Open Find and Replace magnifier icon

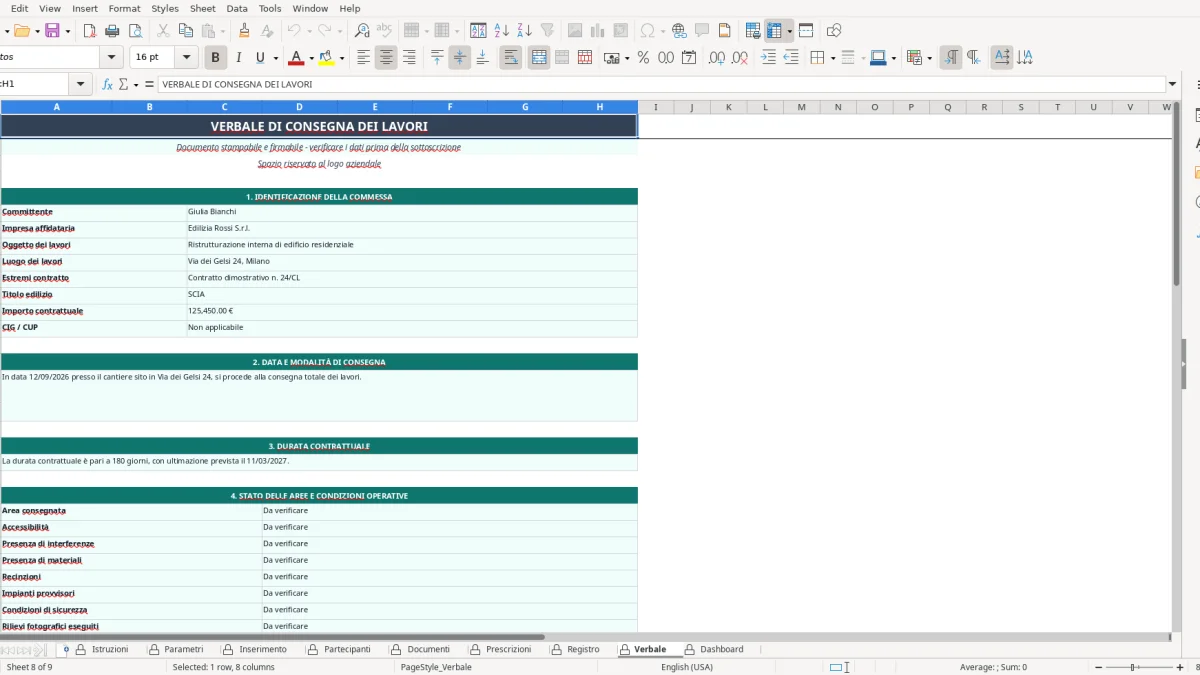(x=362, y=31)
